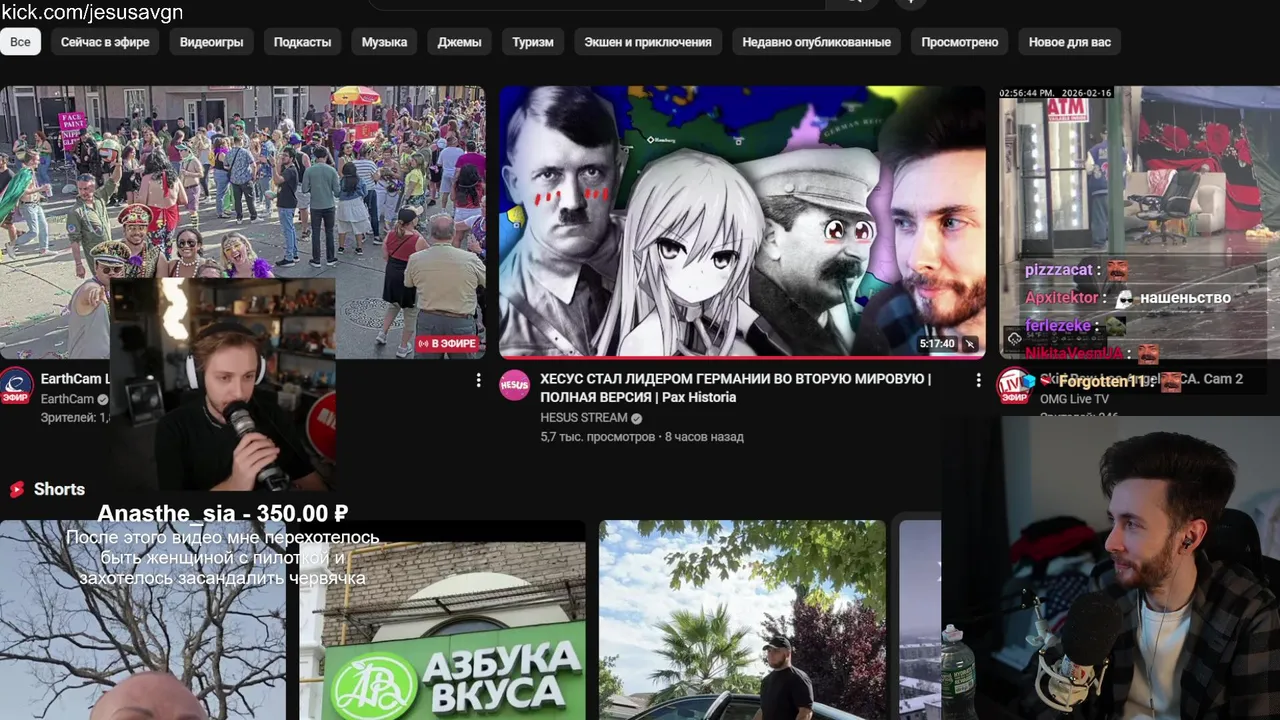The height and width of the screenshot is (720, 1280).
Task: Click the Shorts logo icon
Action: 17,489
